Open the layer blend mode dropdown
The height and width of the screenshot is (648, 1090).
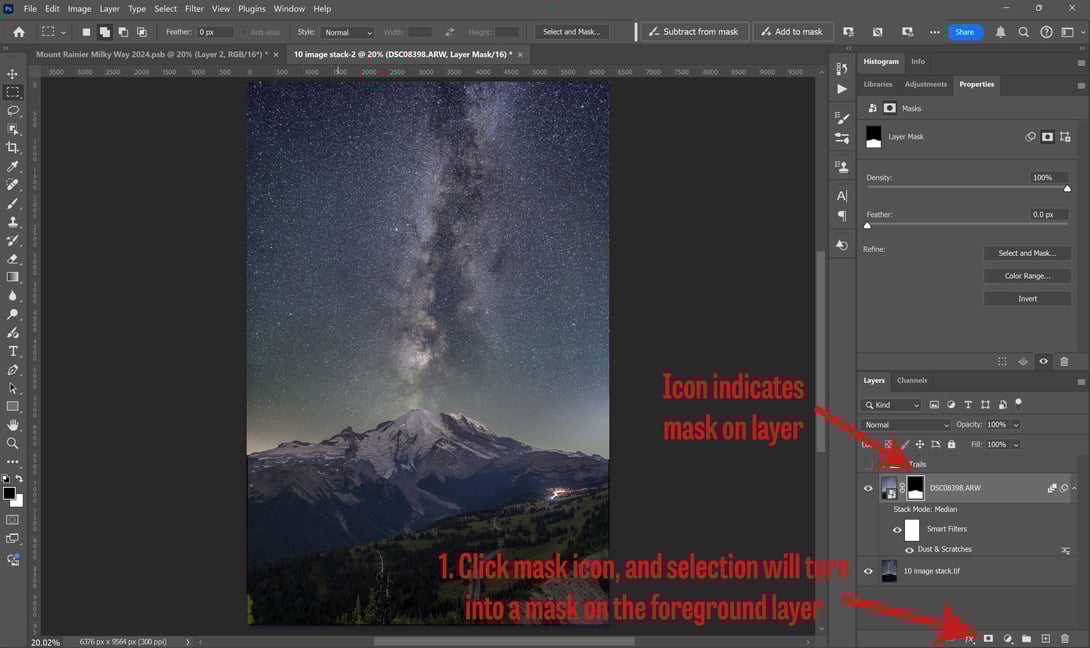point(906,425)
